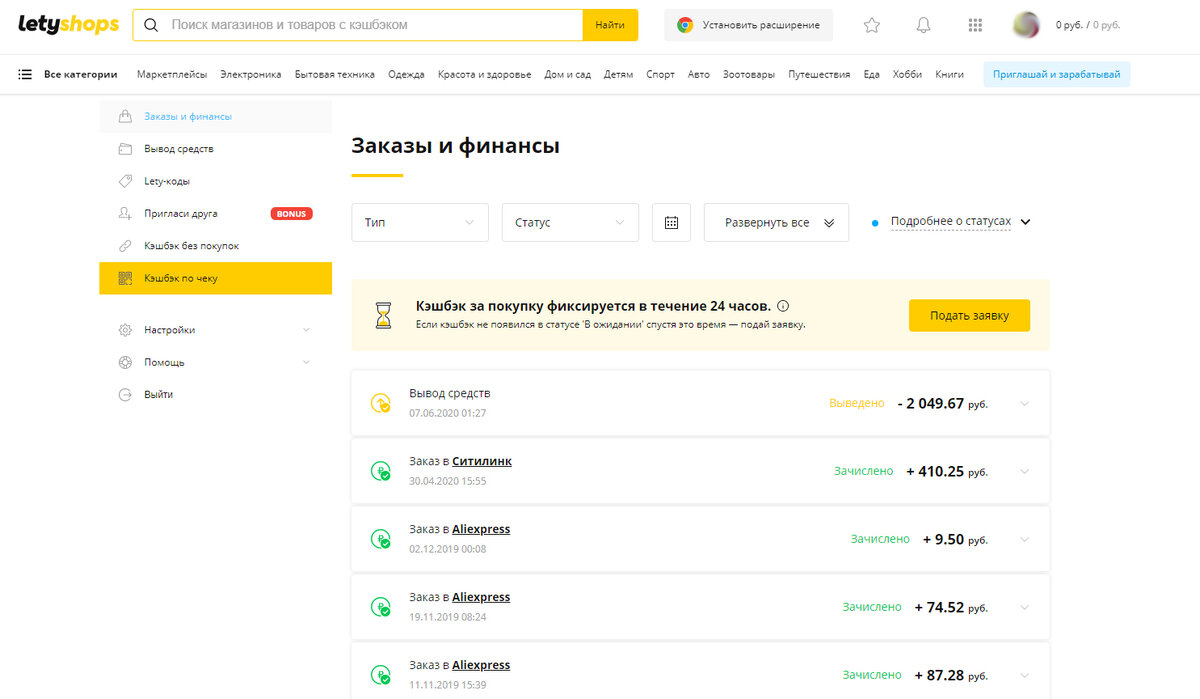Open Зоотовары category
Screen dimensions: 1200x699
click(x=749, y=74)
